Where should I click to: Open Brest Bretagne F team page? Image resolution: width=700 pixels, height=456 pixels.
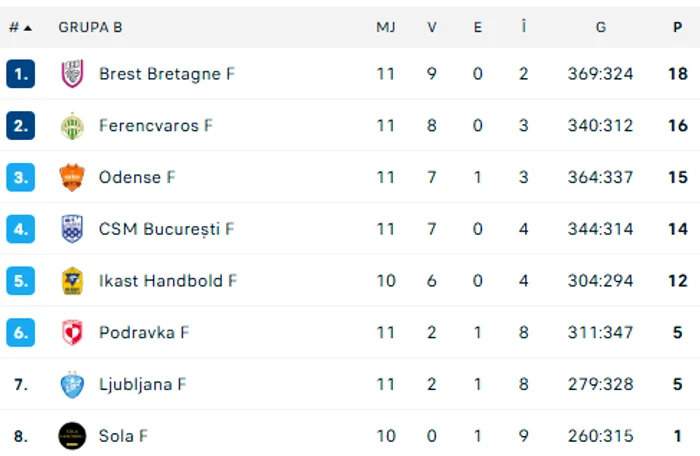point(167,74)
